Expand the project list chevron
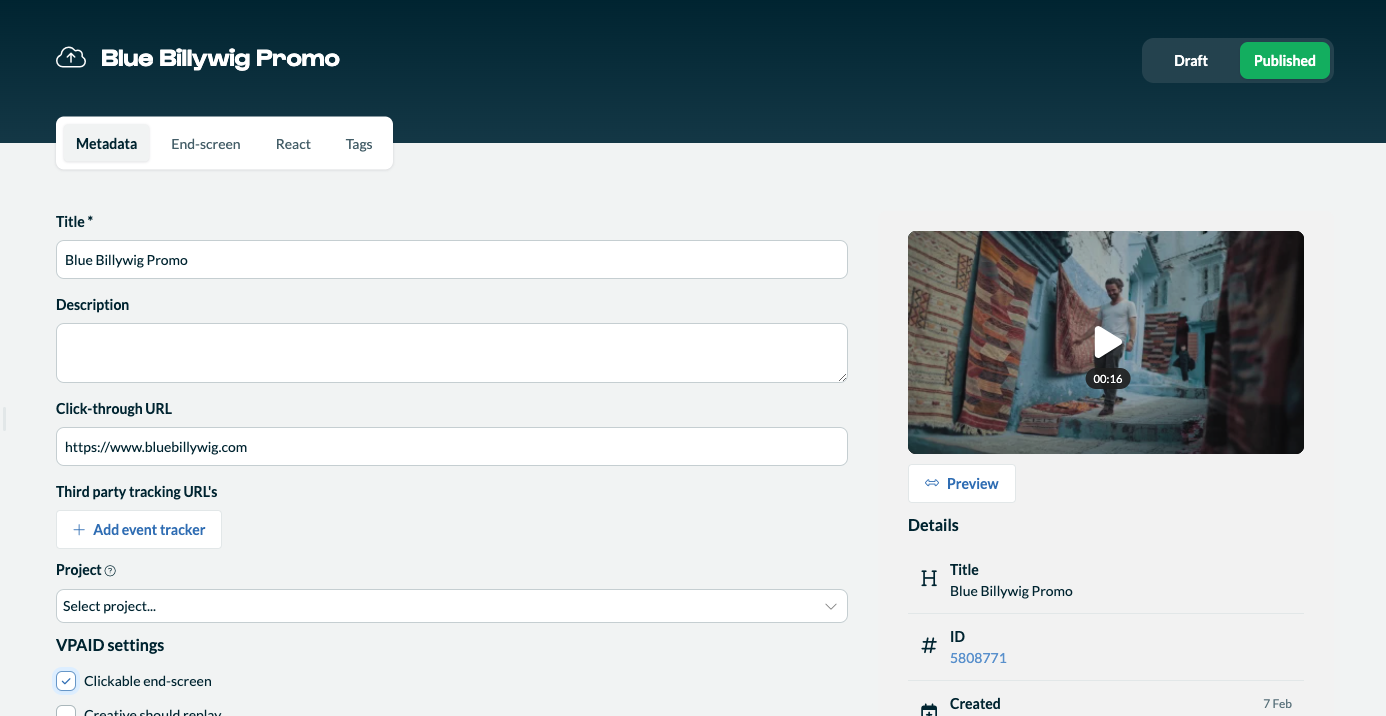The width and height of the screenshot is (1386, 716). (x=831, y=607)
